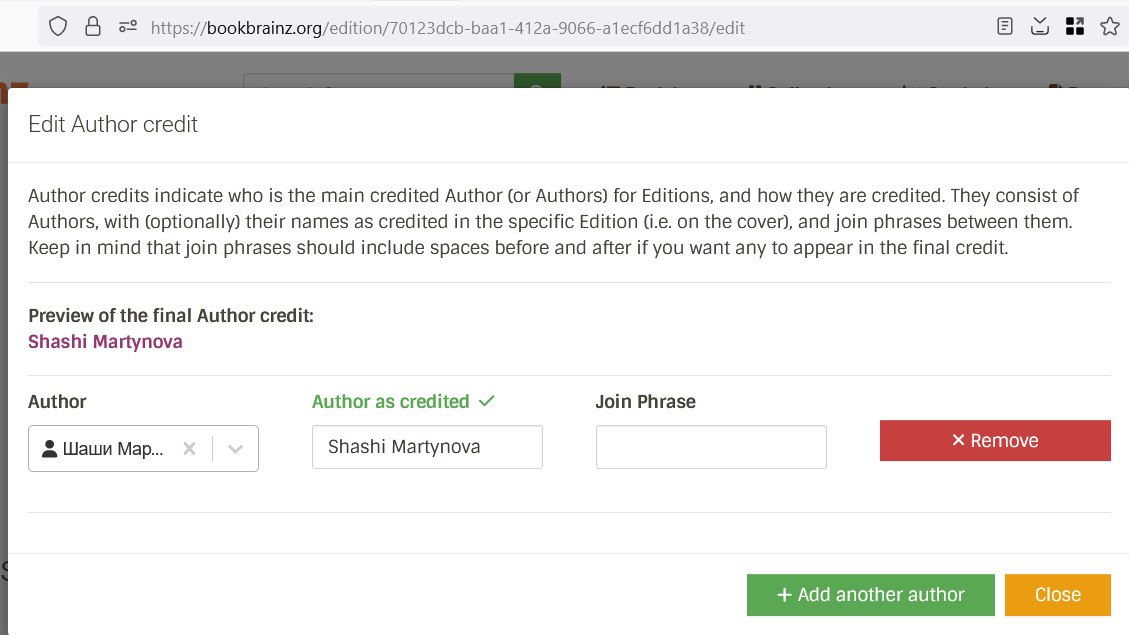Focus the Join Phrase input field
Viewport: 1129px width, 635px height.
(711, 447)
